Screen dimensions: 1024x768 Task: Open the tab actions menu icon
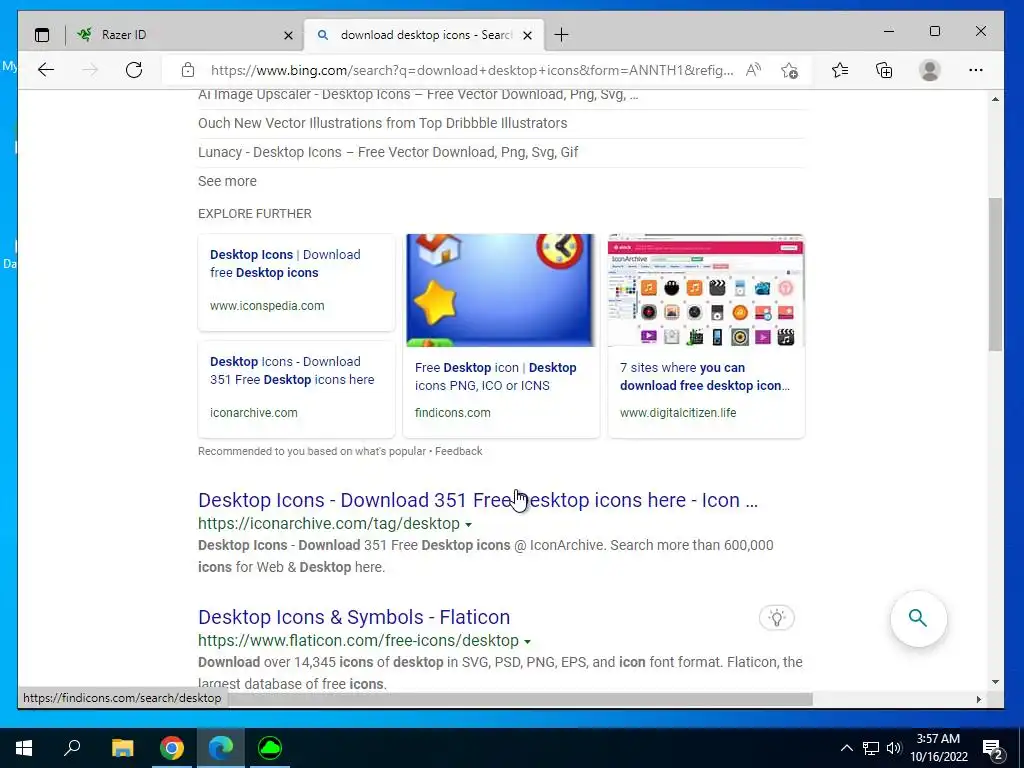pos(42,35)
